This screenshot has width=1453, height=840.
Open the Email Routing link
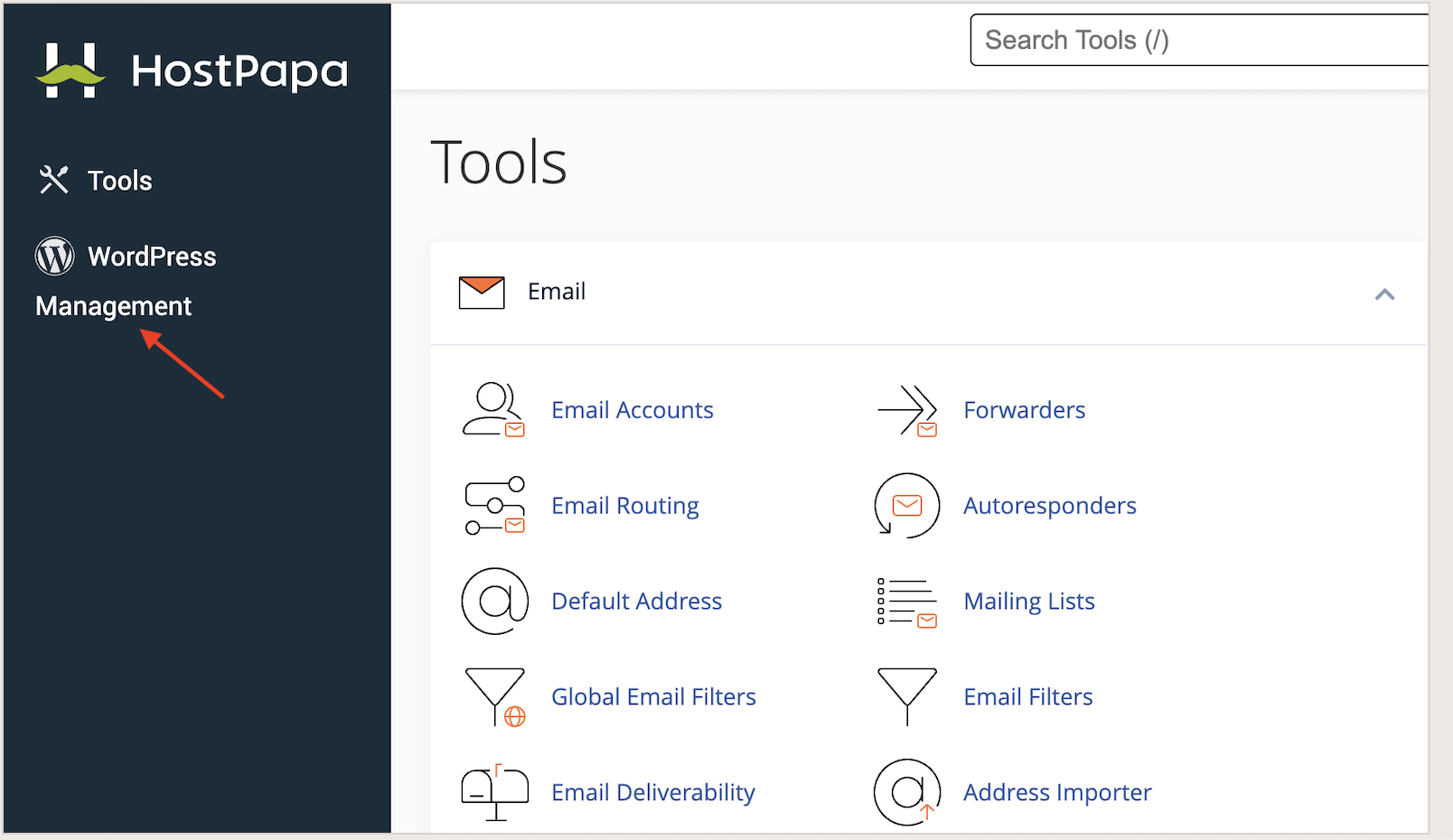(x=625, y=506)
